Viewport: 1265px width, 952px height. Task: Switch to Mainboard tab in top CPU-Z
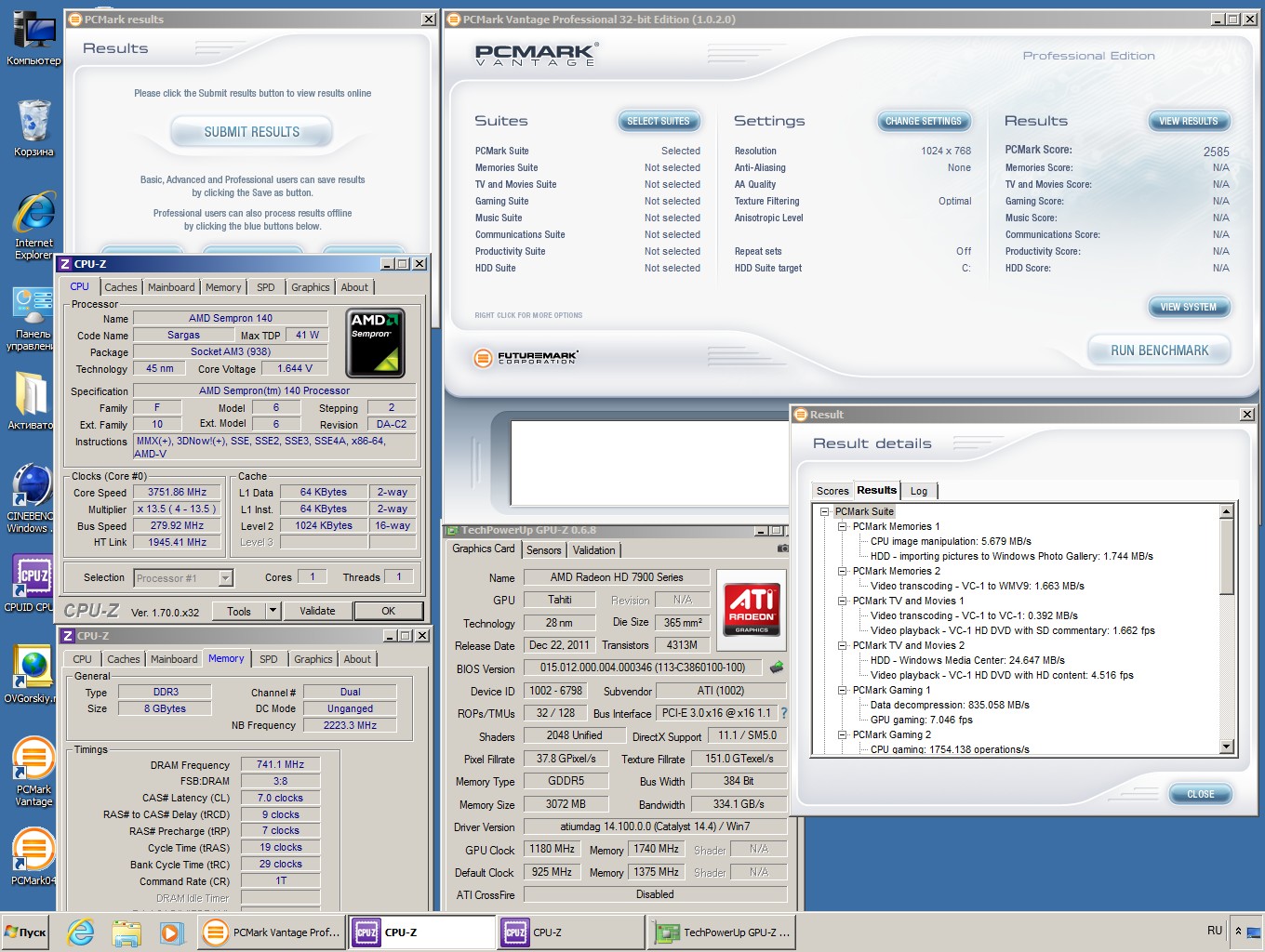click(171, 287)
